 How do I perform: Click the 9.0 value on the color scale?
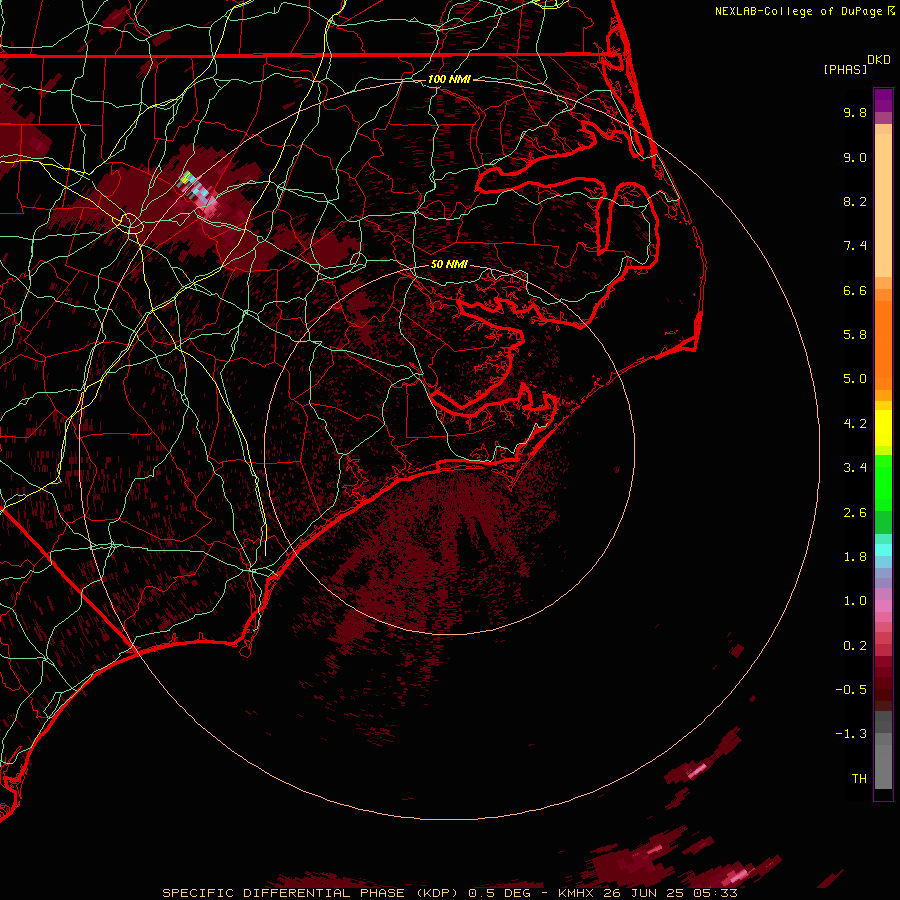tap(855, 157)
